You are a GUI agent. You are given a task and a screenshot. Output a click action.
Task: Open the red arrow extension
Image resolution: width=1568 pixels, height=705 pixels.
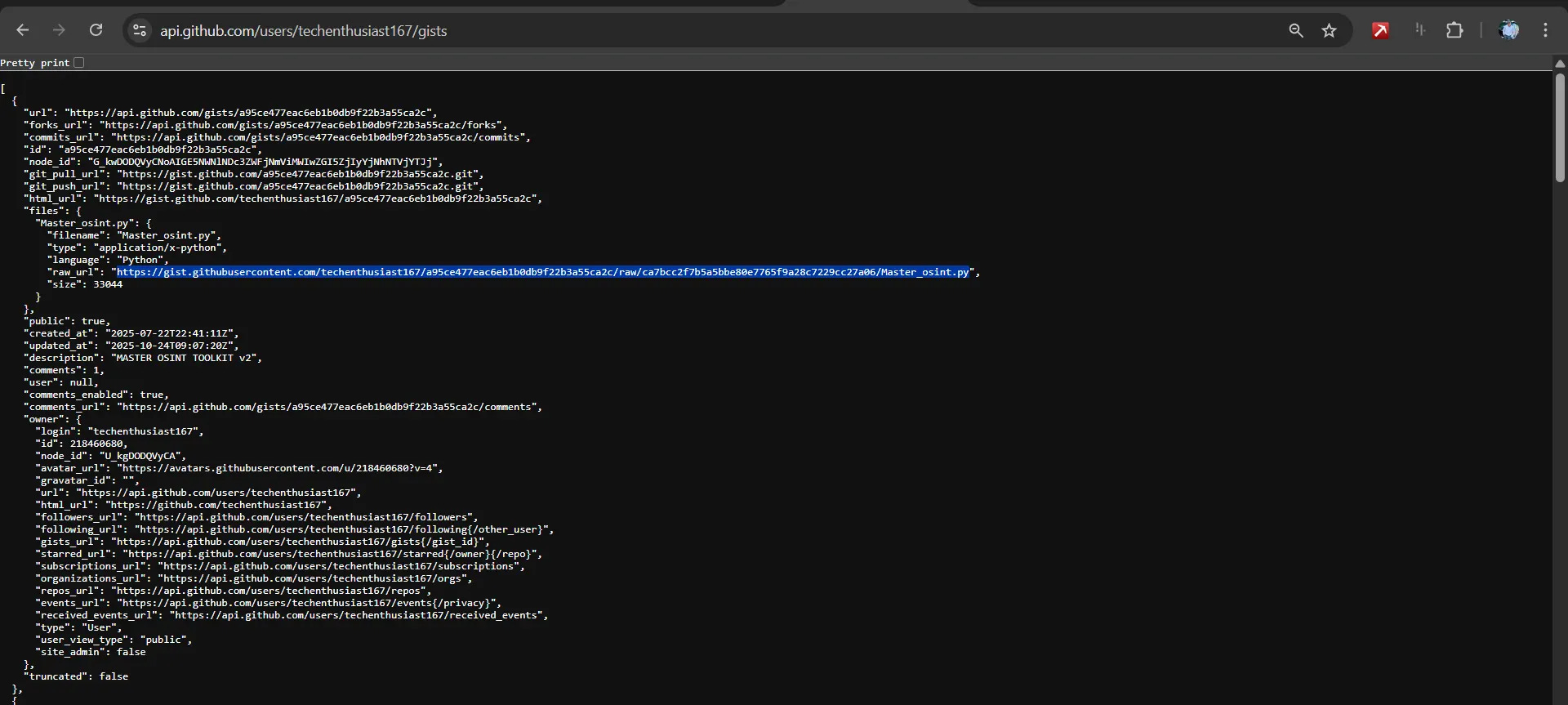point(1380,30)
